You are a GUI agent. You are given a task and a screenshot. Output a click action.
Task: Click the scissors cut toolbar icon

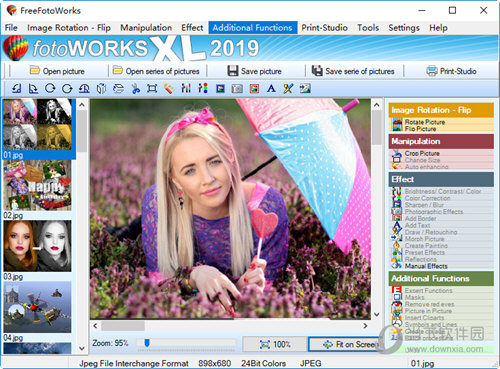(x=135, y=88)
